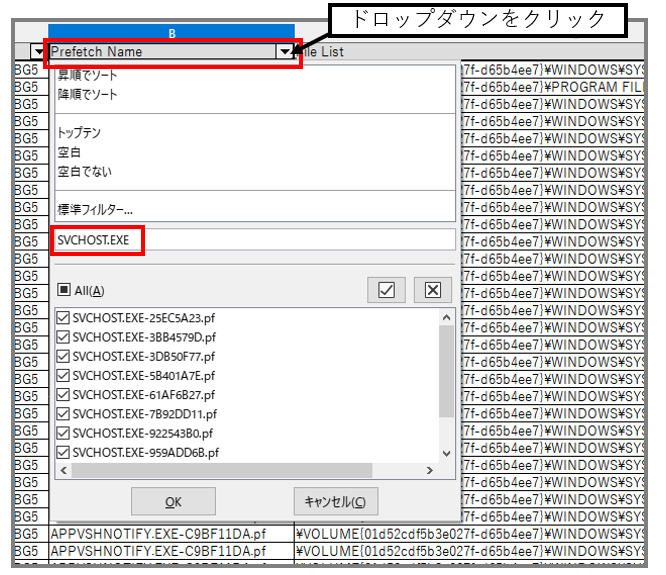Open the Prefetch Name filter dropdown arrow
The width and height of the screenshot is (666, 575).
click(284, 52)
